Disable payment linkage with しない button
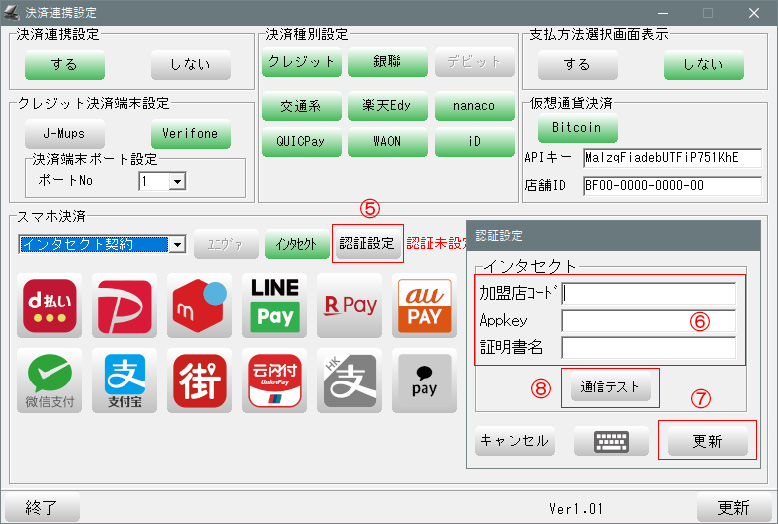 tap(190, 65)
